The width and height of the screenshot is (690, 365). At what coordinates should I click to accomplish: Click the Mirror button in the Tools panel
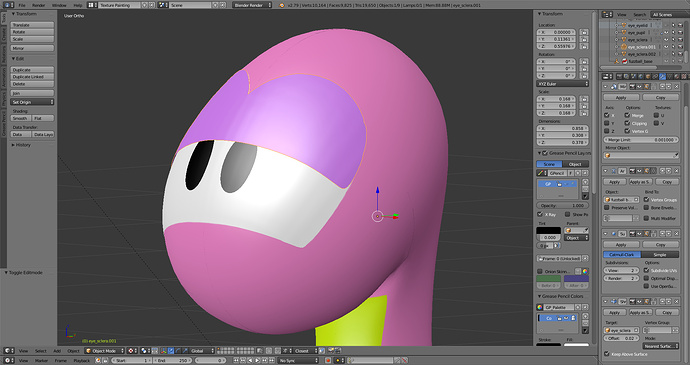[x=33, y=48]
